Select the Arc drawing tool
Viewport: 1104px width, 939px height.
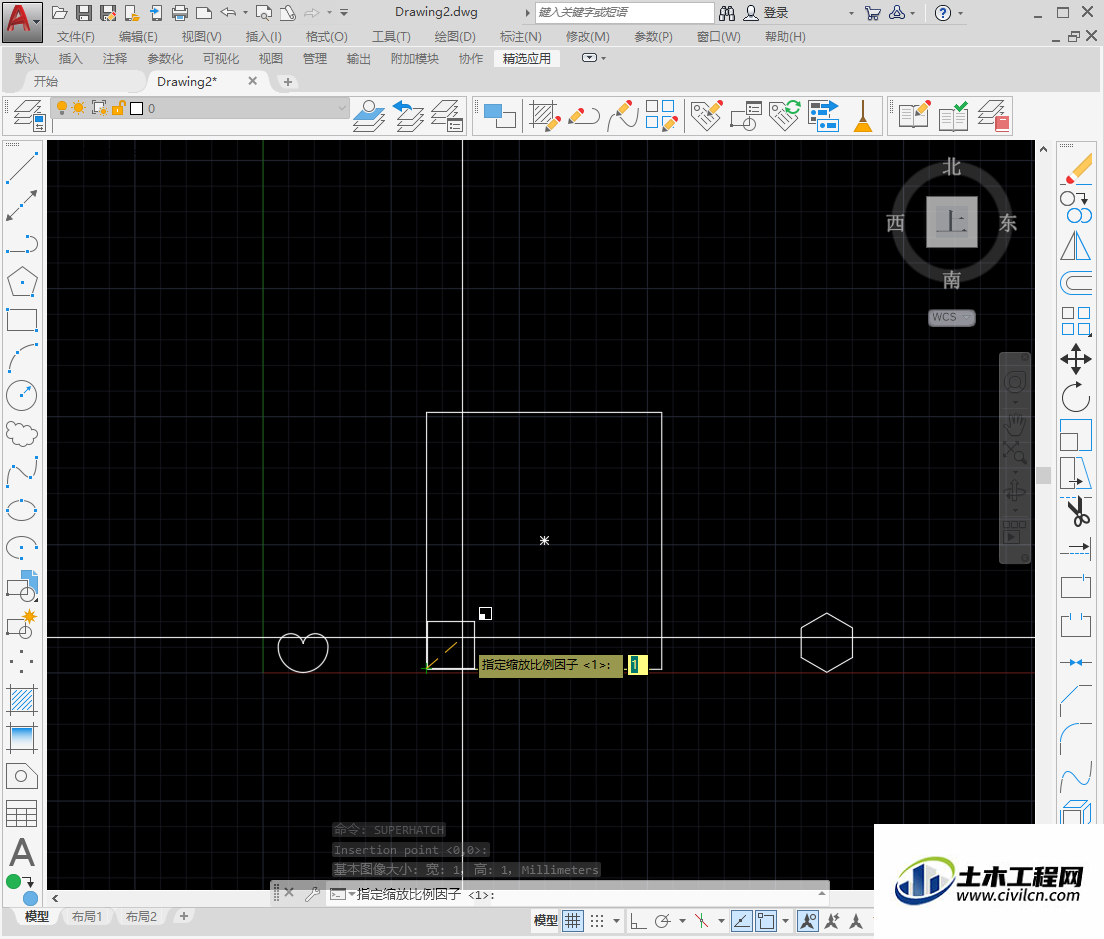coord(22,358)
